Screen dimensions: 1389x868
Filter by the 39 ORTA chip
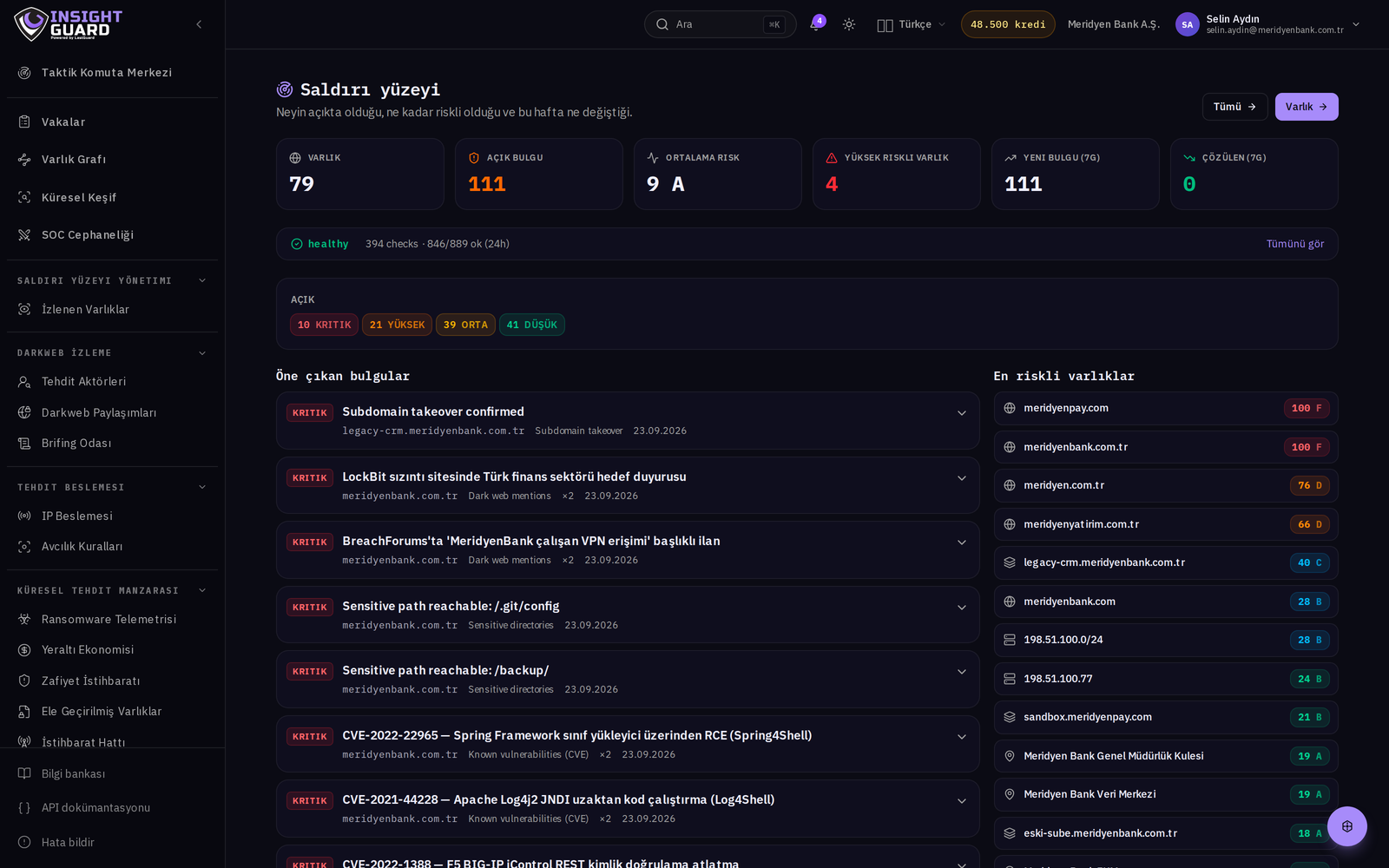(465, 325)
